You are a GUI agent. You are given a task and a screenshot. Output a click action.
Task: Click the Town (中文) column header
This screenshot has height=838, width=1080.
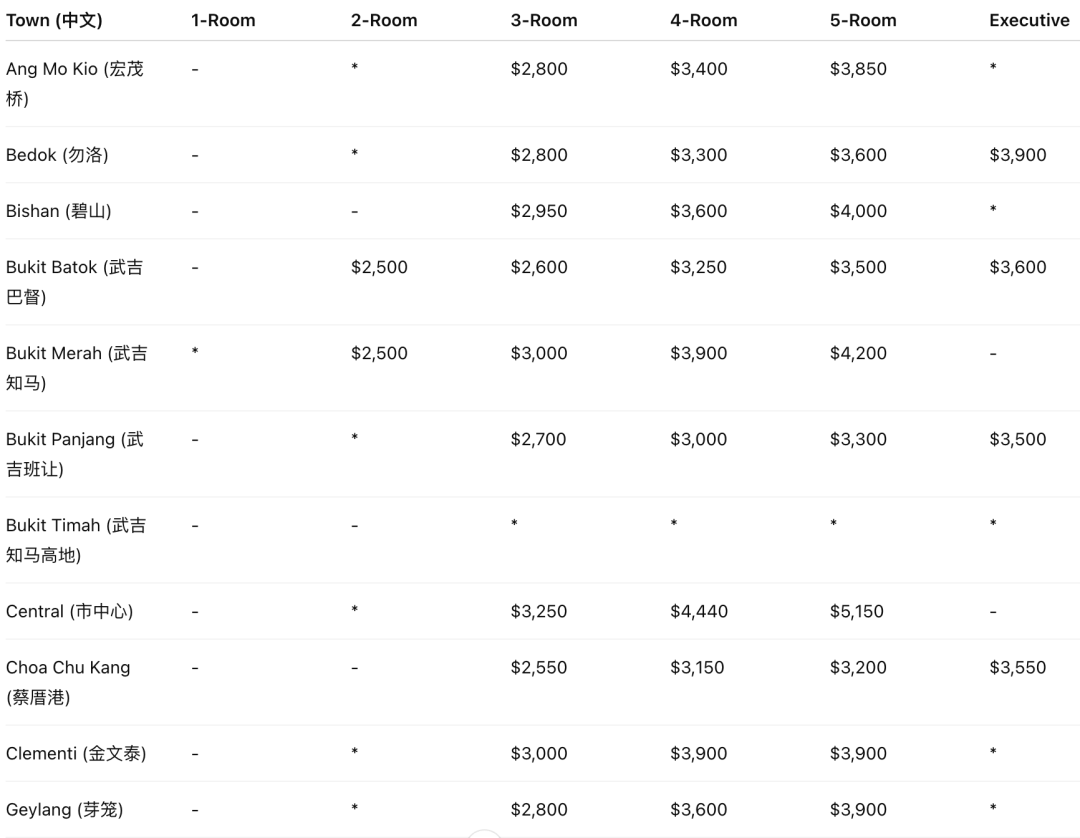pyautogui.click(x=54, y=20)
